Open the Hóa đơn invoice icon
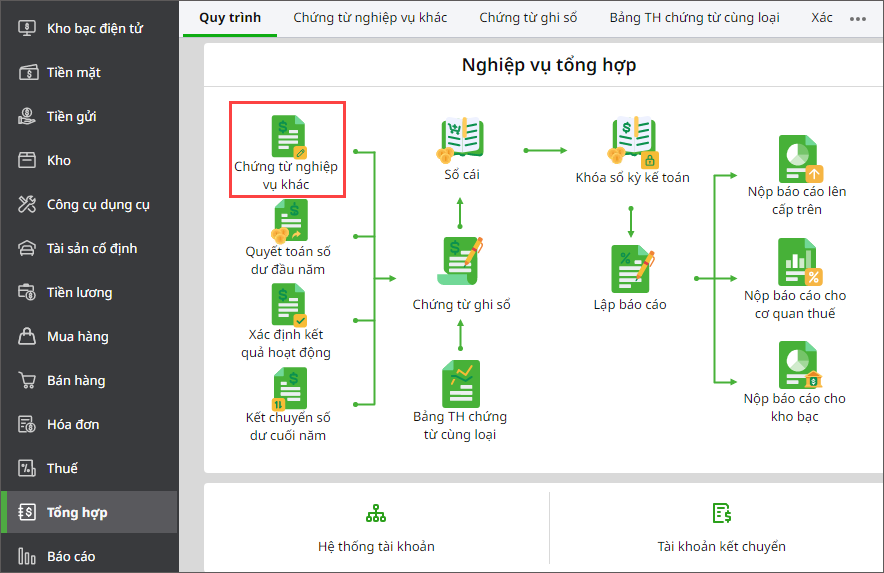884x573 pixels. [26, 424]
